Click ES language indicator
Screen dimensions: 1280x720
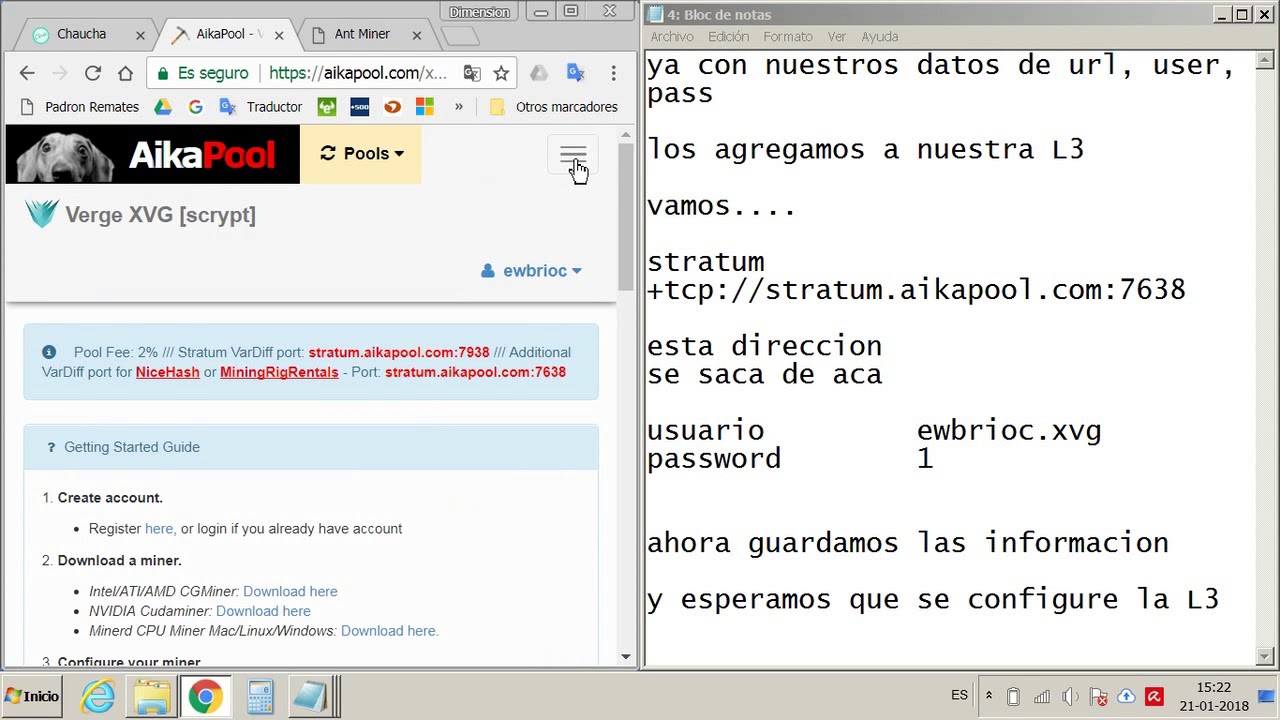(959, 695)
